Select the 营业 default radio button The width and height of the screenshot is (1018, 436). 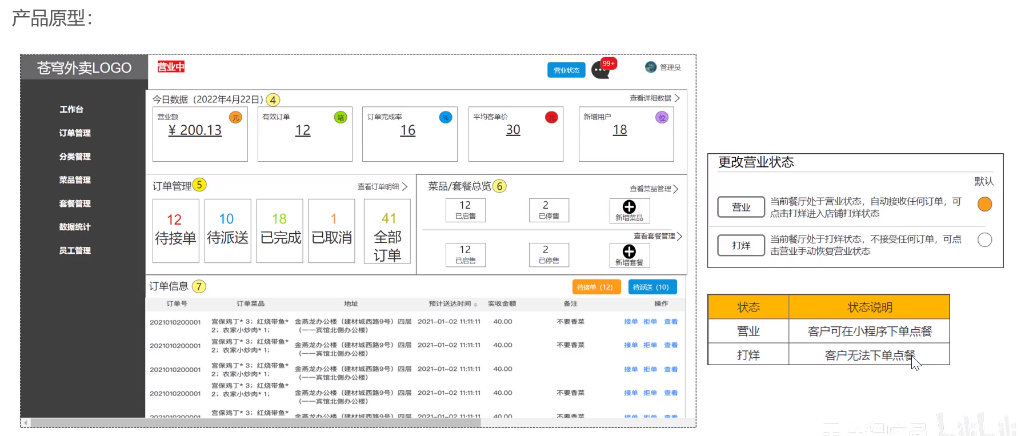pos(985,204)
